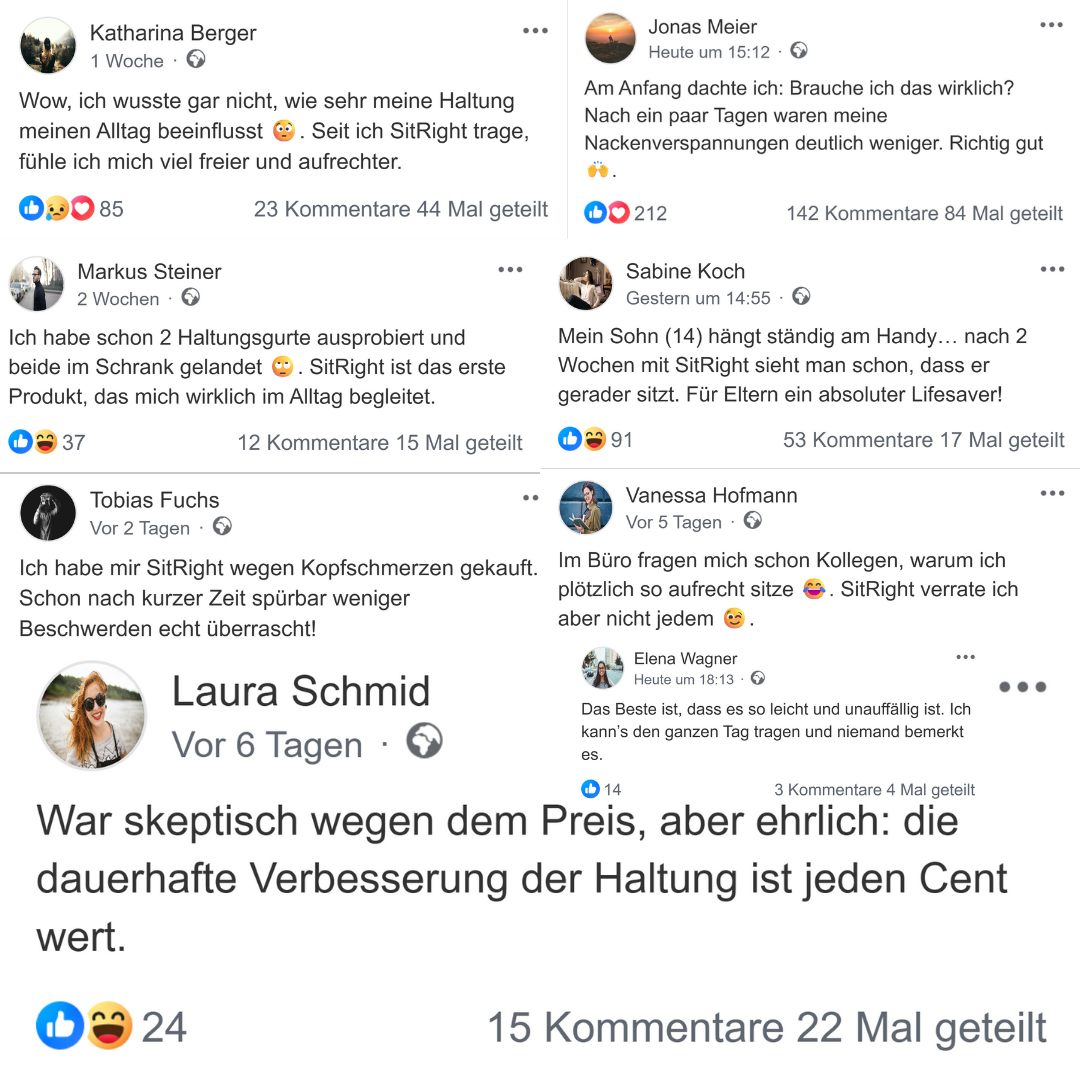Viewport: 1080px width, 1080px height.
Task: Open the options menu on Vanessa Hofmann's post
Action: (x=1052, y=493)
